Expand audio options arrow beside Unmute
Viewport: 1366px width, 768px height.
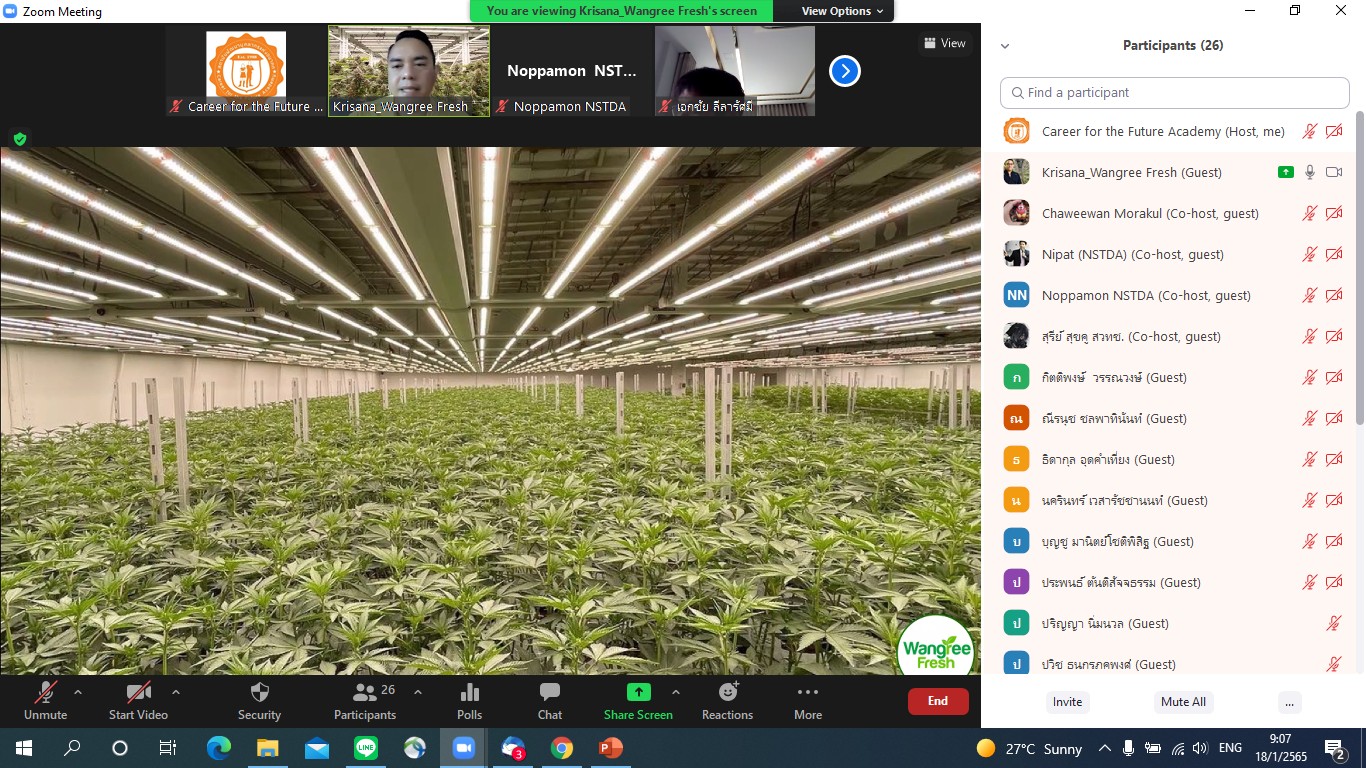point(78,692)
